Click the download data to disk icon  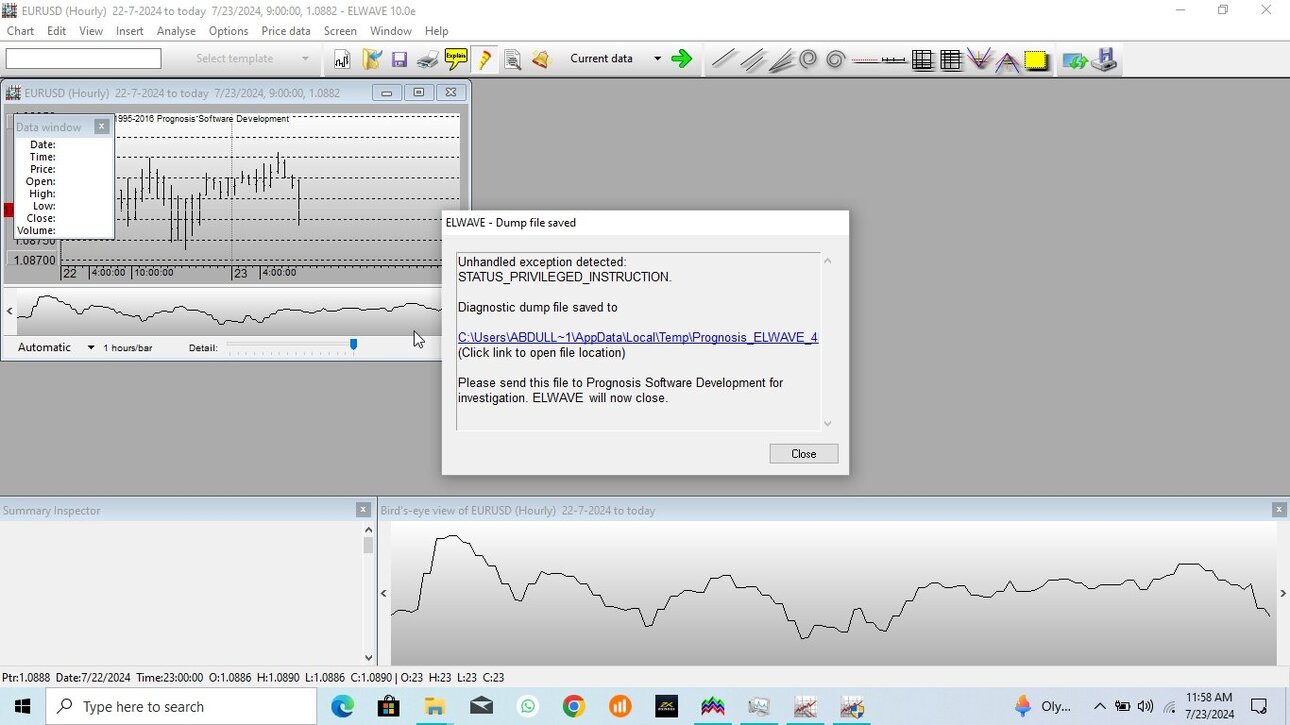coord(1104,60)
